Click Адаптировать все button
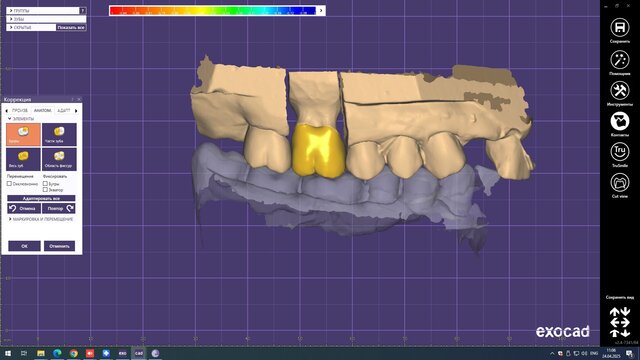The height and width of the screenshot is (360, 640). coord(41,198)
